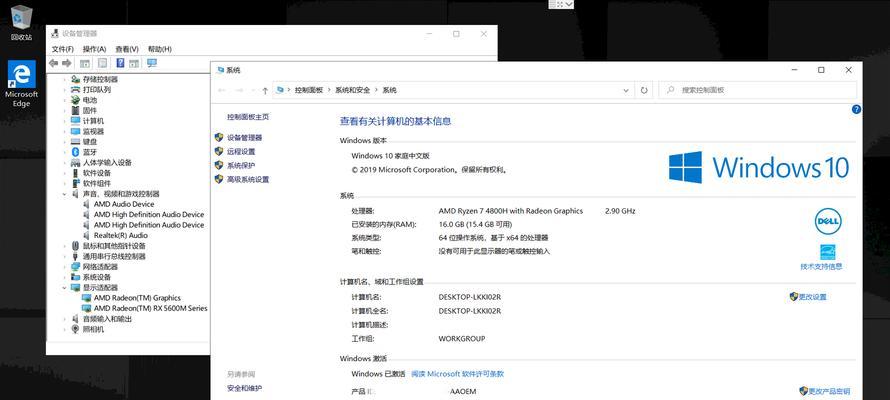Click the scan for hardware changes monitor icon

pyautogui.click(x=152, y=63)
